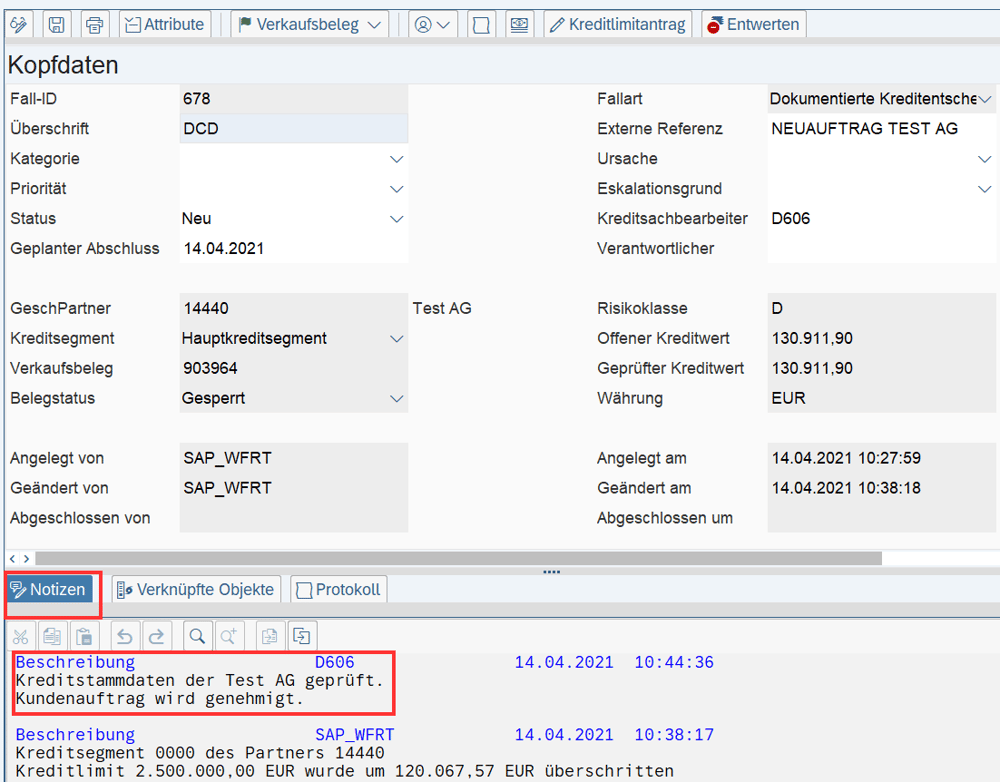Open the user profile icon menu
The height and width of the screenshot is (782, 1000).
[423, 24]
